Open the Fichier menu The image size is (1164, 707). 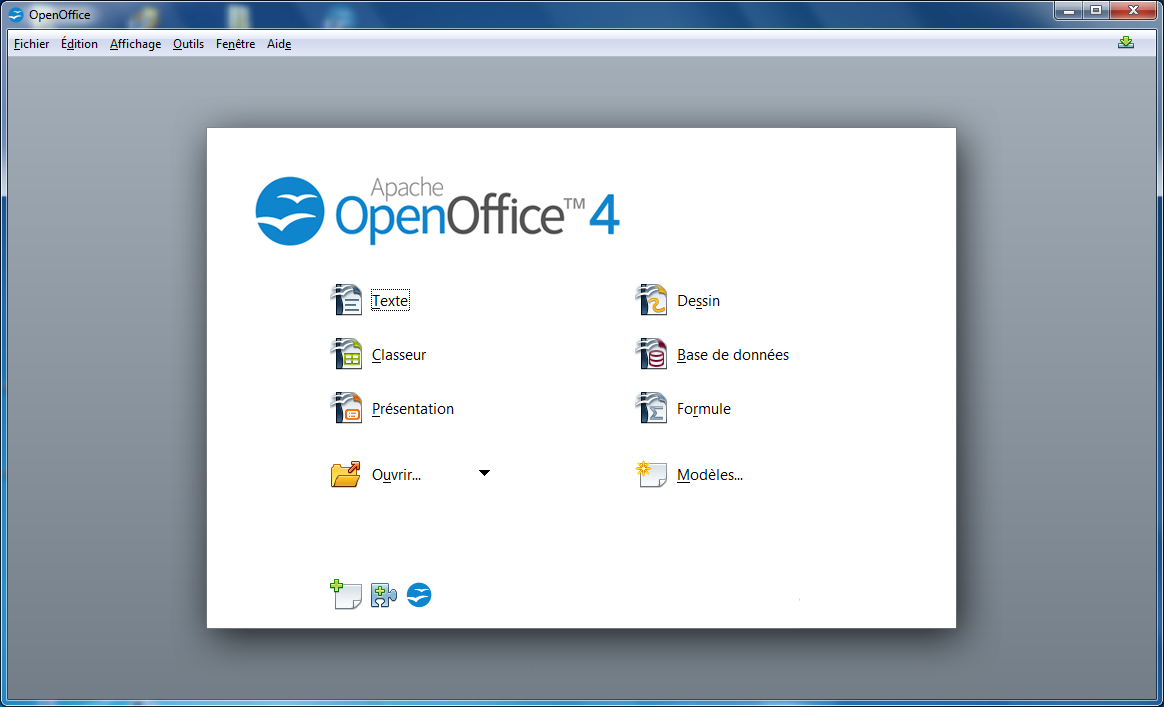31,44
